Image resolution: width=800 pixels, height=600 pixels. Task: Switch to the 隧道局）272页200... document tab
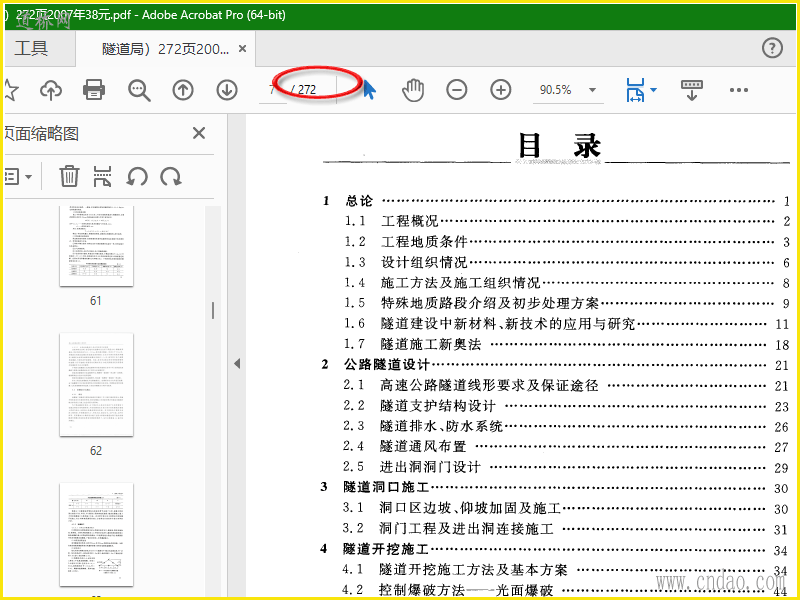point(165,49)
